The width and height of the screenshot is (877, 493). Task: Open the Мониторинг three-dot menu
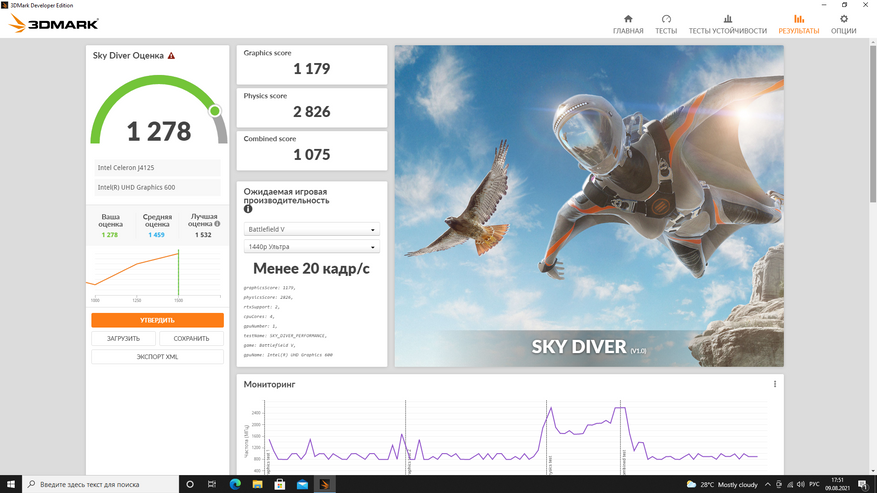[x=775, y=384]
